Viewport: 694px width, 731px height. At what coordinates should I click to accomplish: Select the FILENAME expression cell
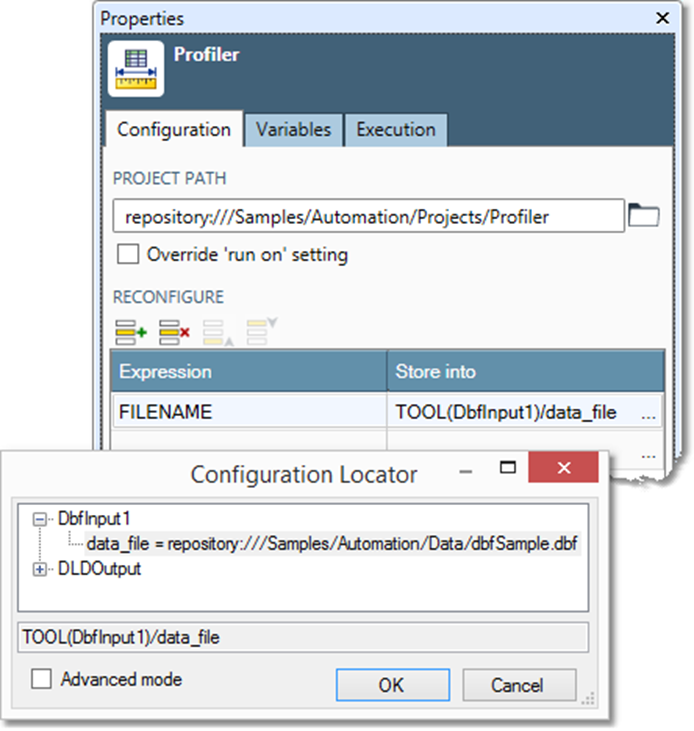click(248, 412)
